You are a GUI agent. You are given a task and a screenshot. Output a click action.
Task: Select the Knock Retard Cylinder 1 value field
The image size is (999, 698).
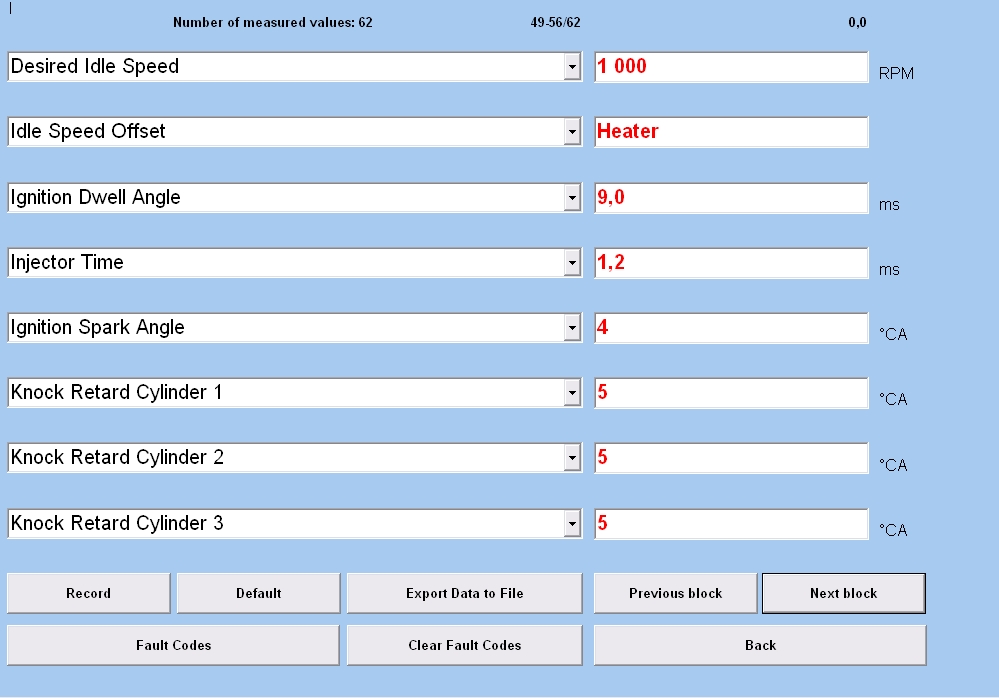(x=731, y=393)
